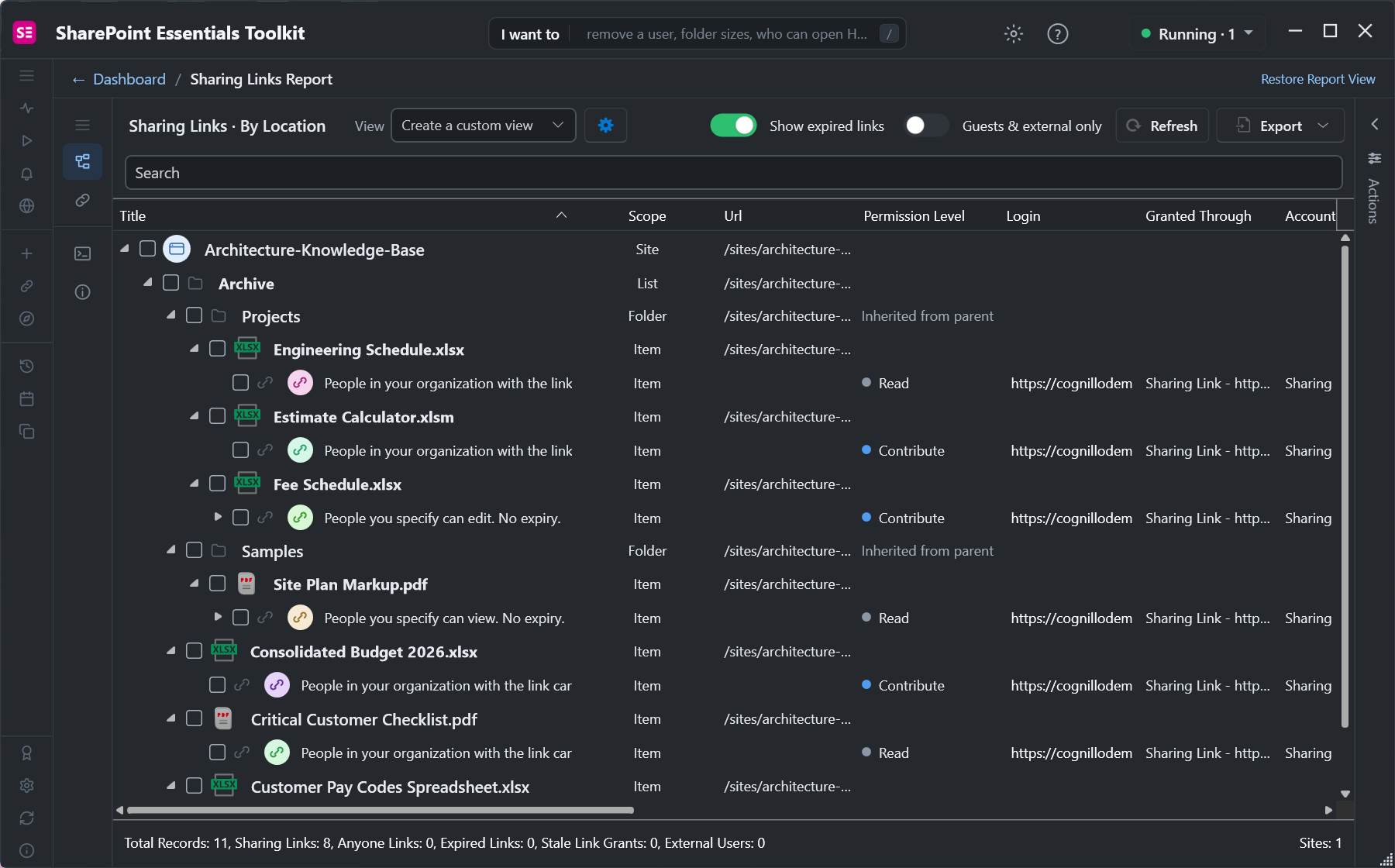Toggle the light/dark theme sun icon
Image resolution: width=1395 pixels, height=868 pixels.
[x=1013, y=33]
